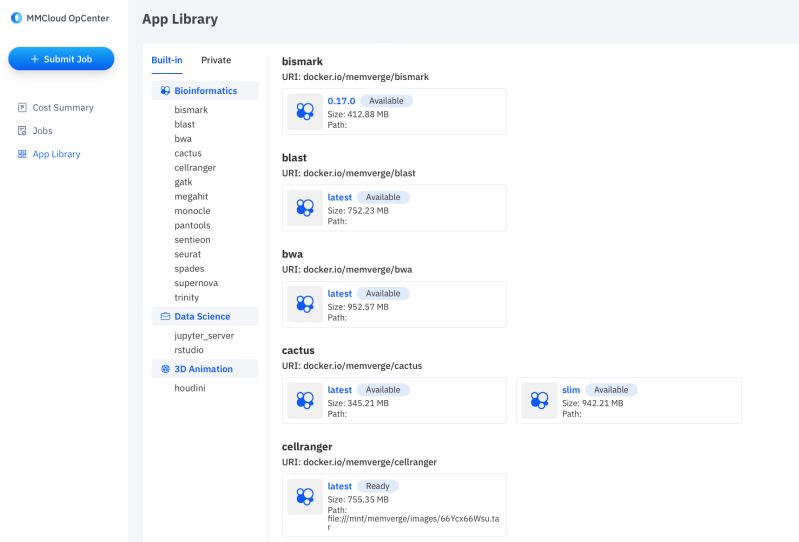Click the Available badge on bismark 0.17.0
Screen dimensions: 799x542
tap(386, 101)
